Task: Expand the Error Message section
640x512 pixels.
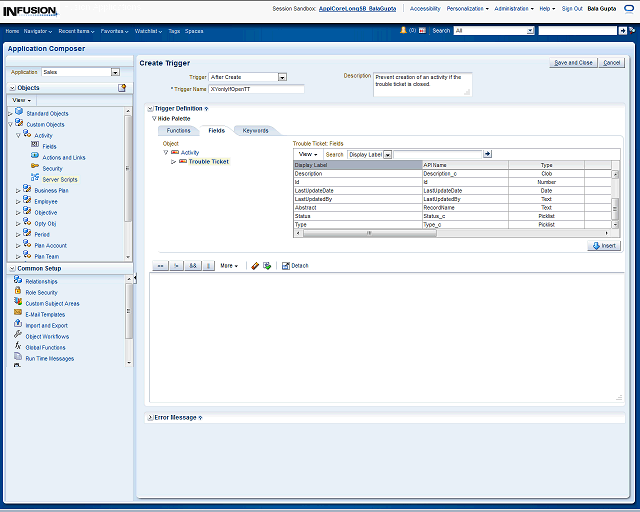Action: coord(150,417)
